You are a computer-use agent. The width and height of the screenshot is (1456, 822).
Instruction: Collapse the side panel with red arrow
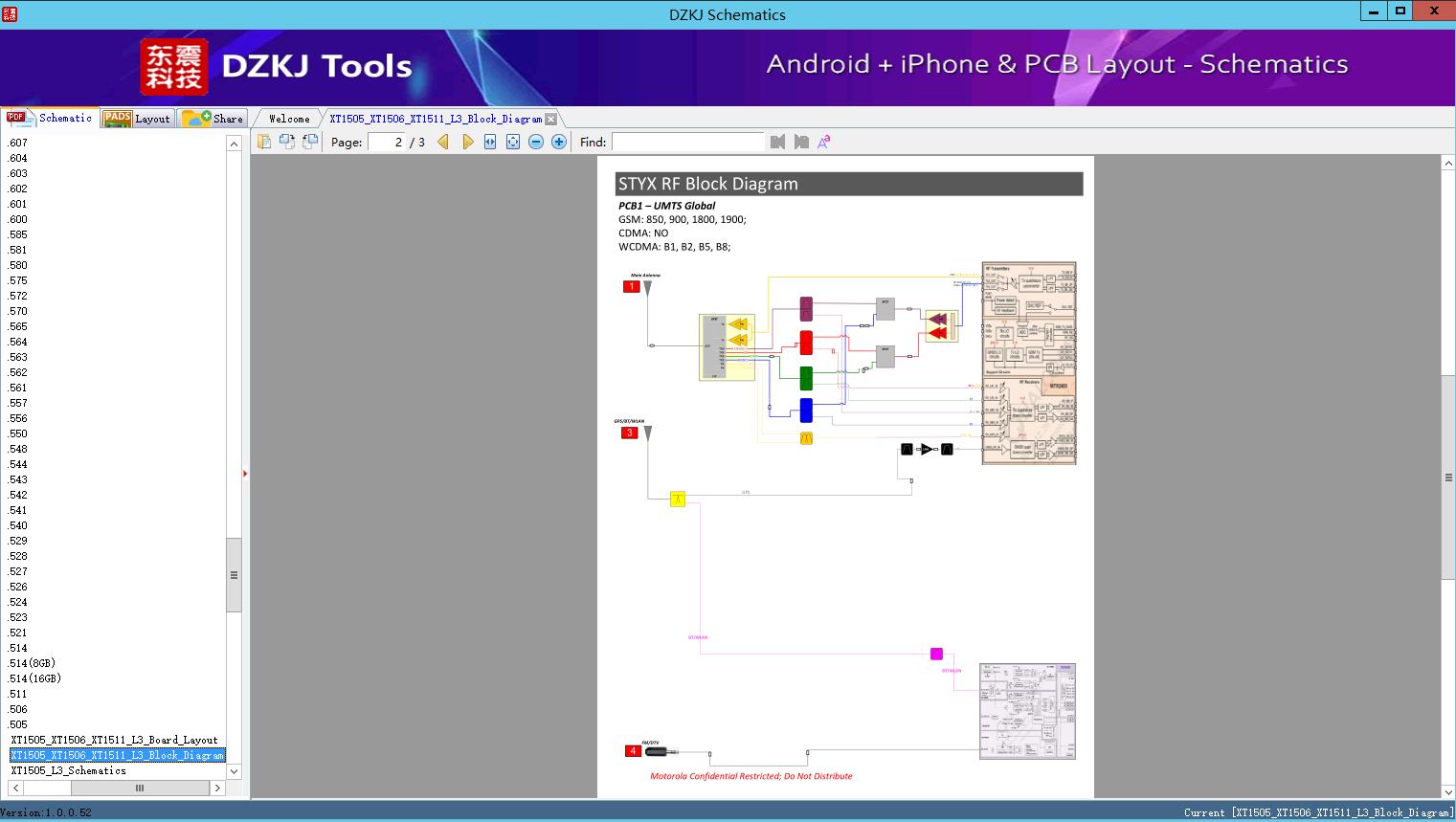245,474
